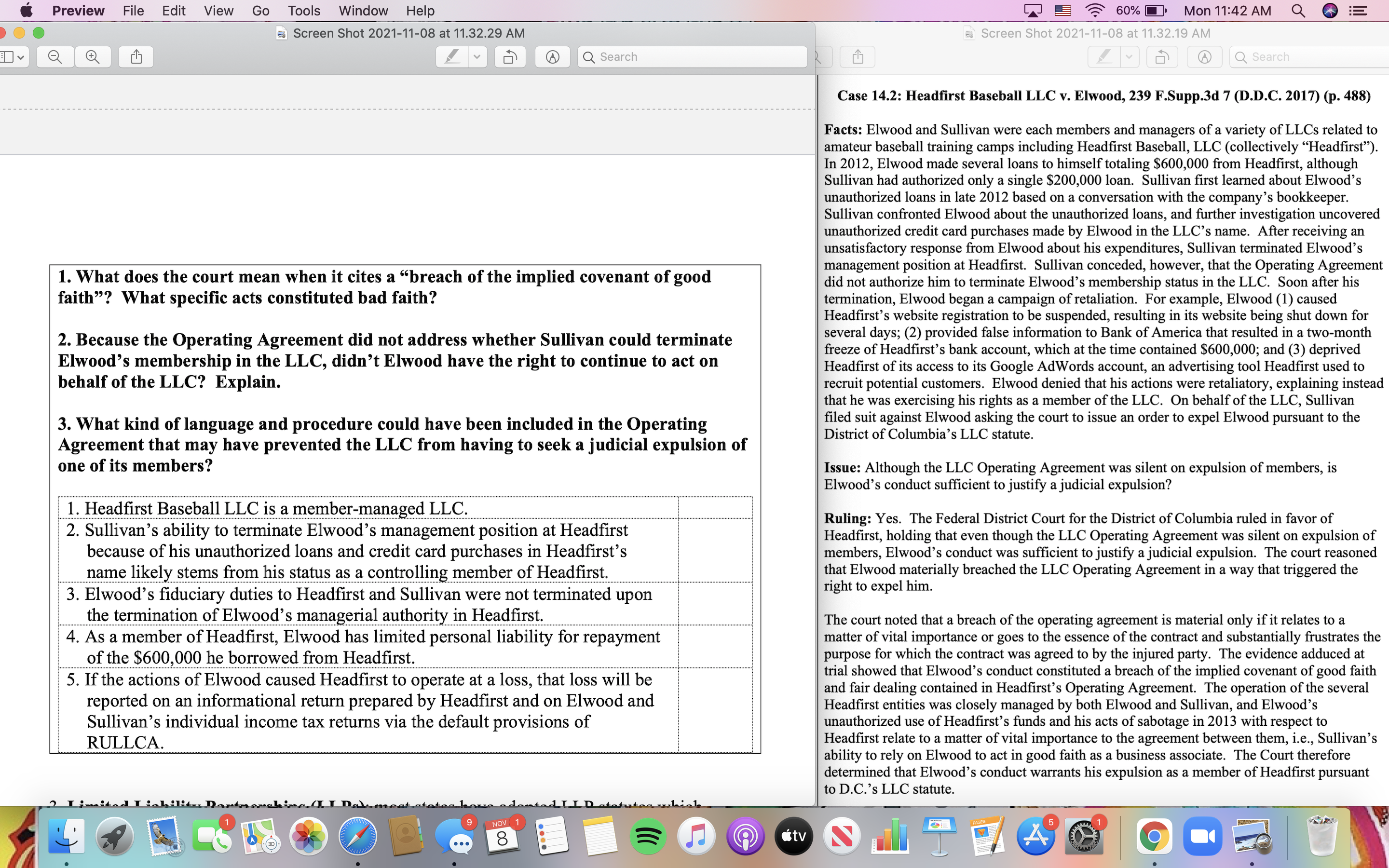Zoom in on the screenshot document
The width and height of the screenshot is (1389, 868).
(93, 56)
